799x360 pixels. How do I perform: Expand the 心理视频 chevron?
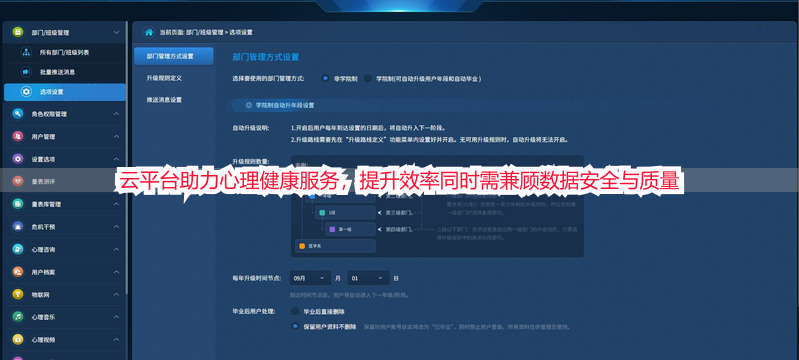(116, 339)
